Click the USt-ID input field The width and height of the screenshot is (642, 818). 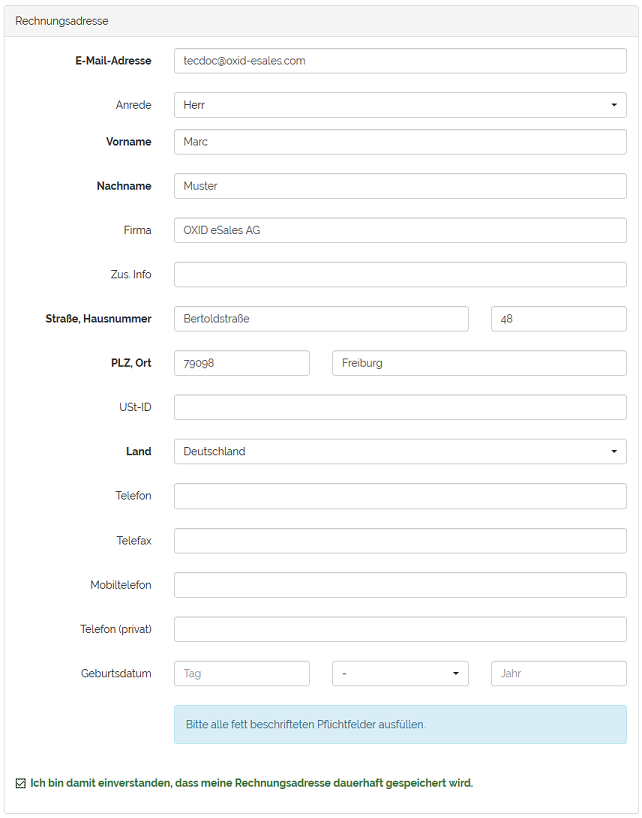point(400,407)
